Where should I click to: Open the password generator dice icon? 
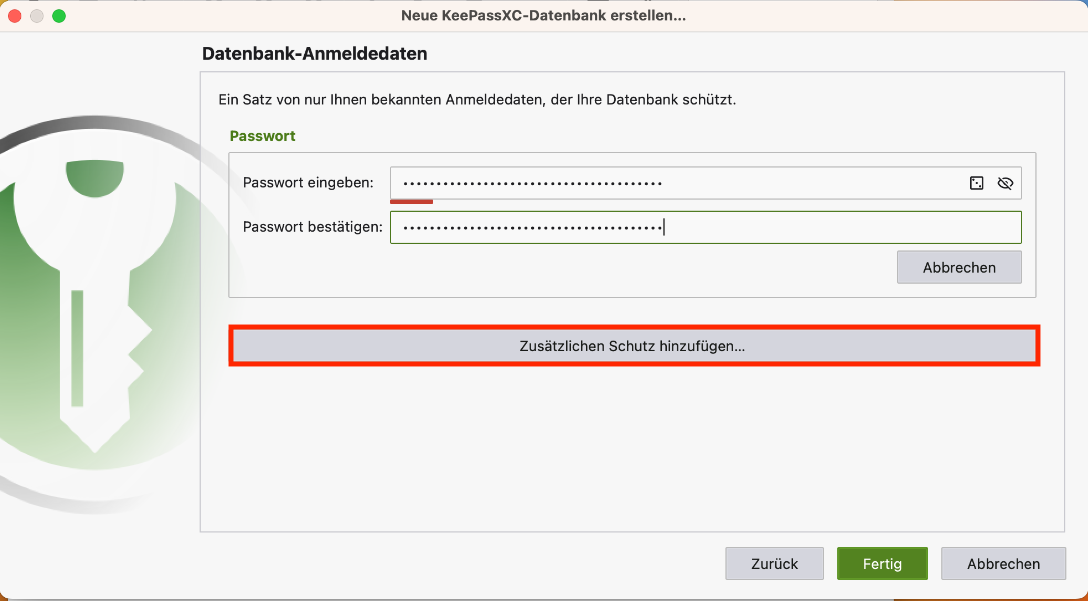(x=977, y=183)
